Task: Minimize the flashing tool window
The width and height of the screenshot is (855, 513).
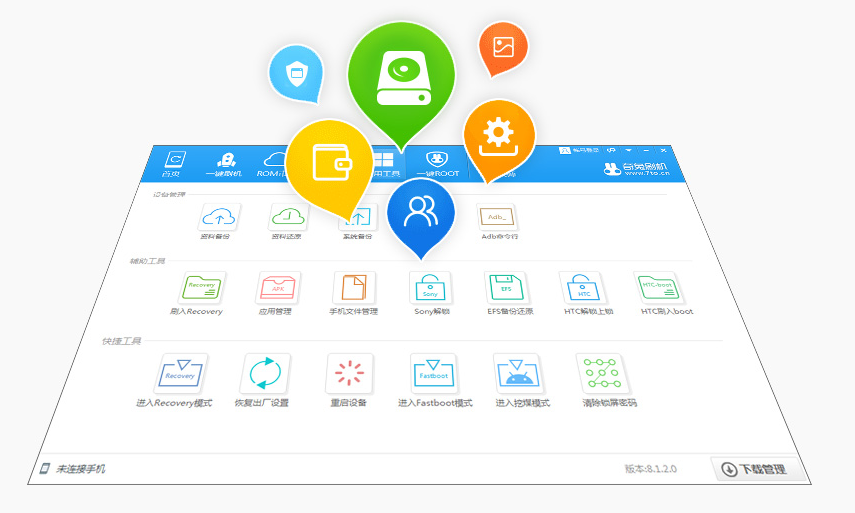Action: [646, 150]
